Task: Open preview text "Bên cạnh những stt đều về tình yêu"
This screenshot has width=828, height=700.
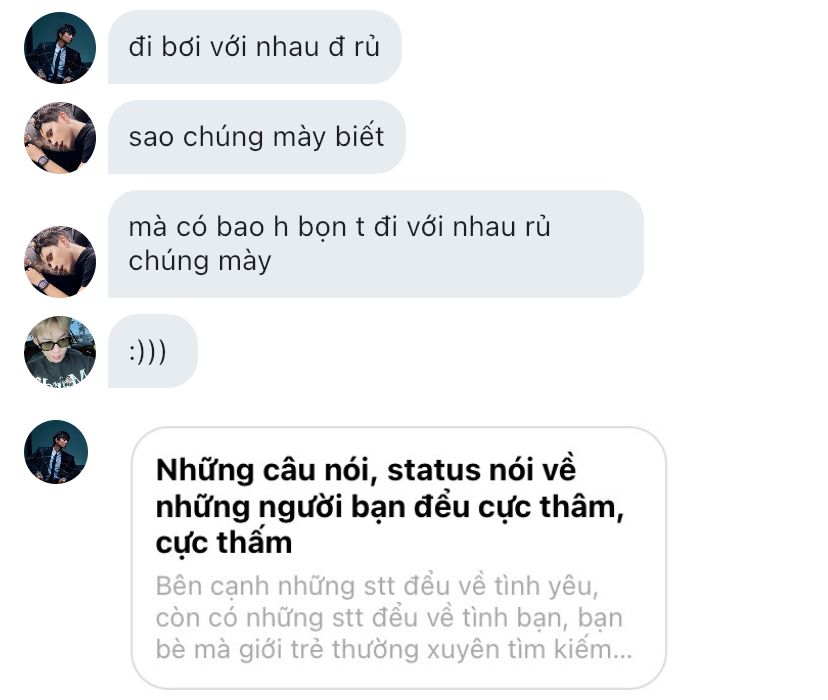Action: point(377,586)
